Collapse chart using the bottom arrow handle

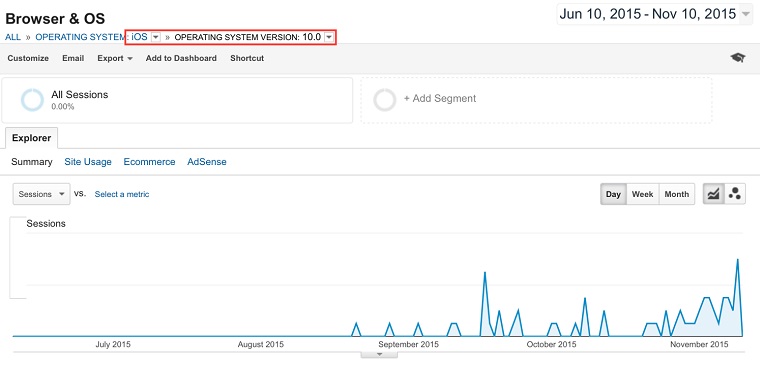click(x=380, y=354)
